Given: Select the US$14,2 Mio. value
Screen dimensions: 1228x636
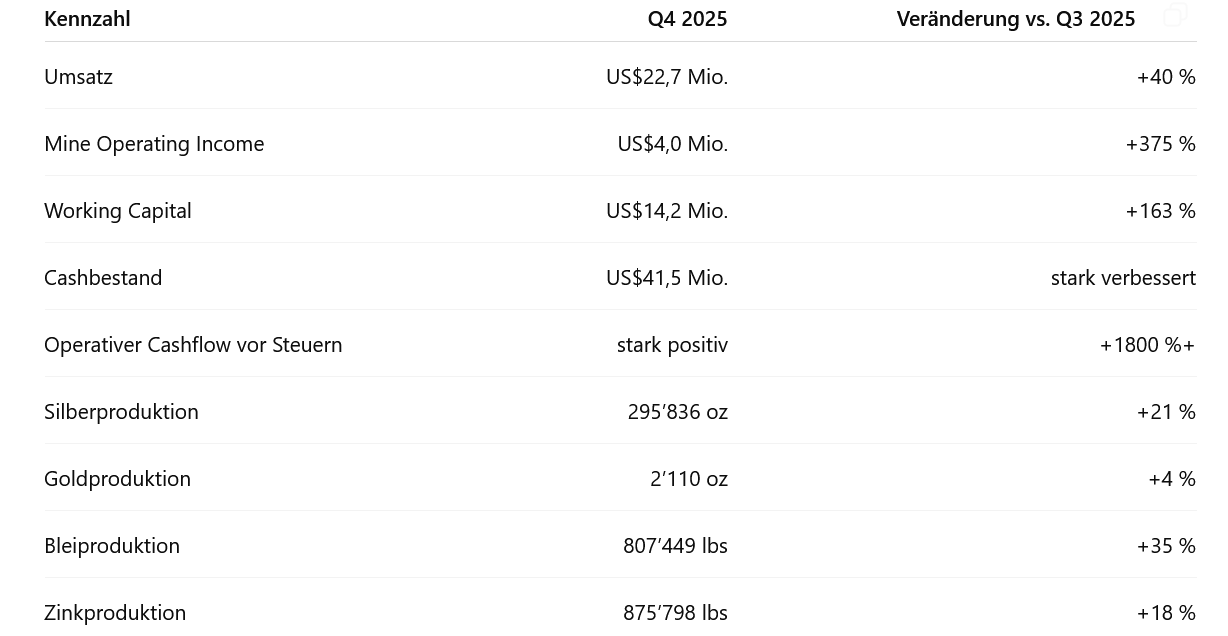Looking at the screenshot, I should pyautogui.click(x=667, y=211).
